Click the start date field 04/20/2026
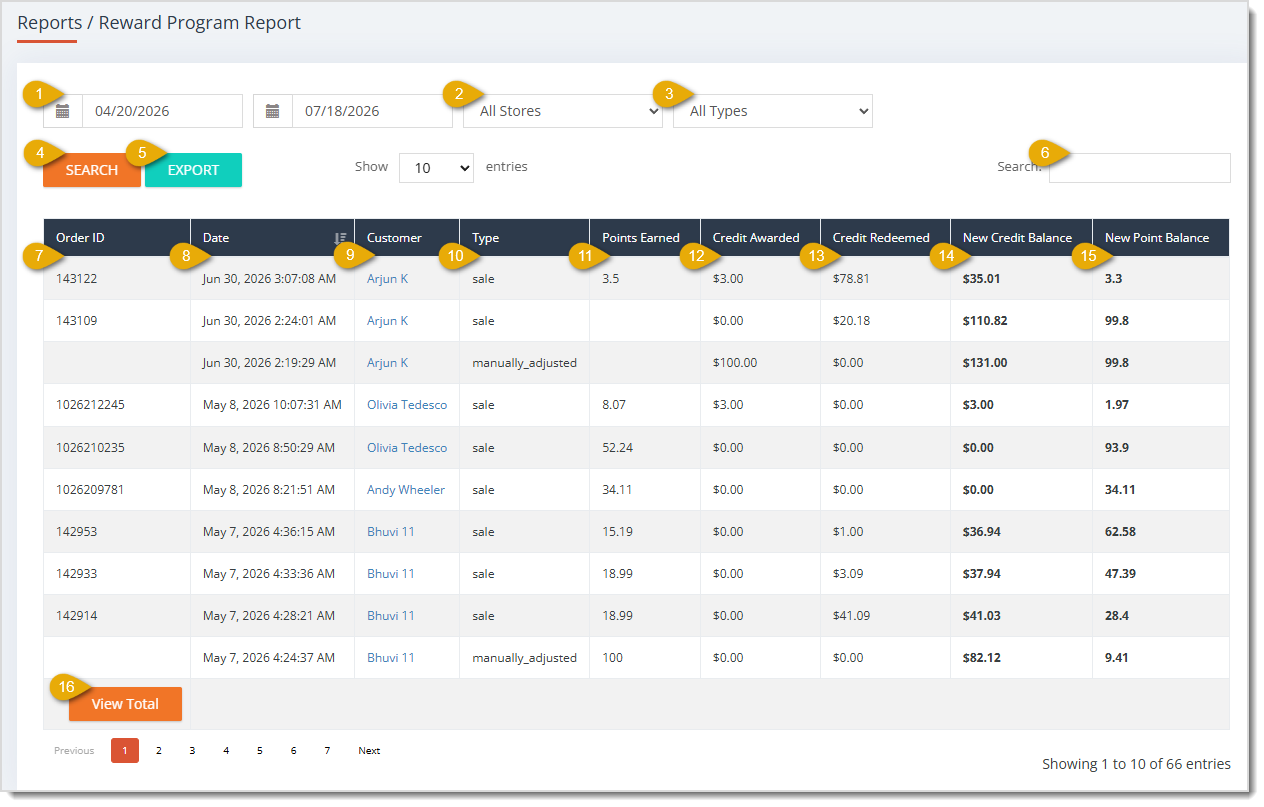This screenshot has height=807, width=1264. click(162, 111)
